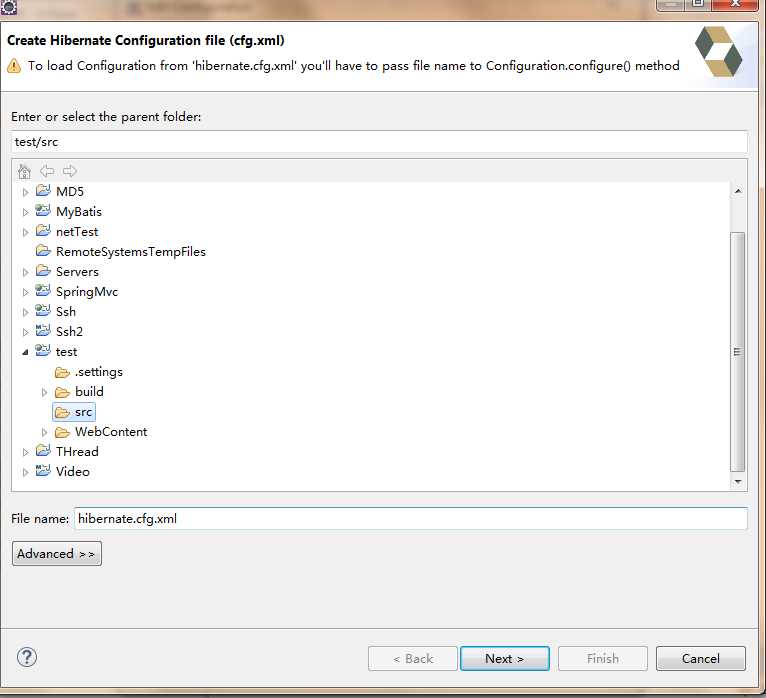Click the MD5 project folder icon

tap(43, 190)
